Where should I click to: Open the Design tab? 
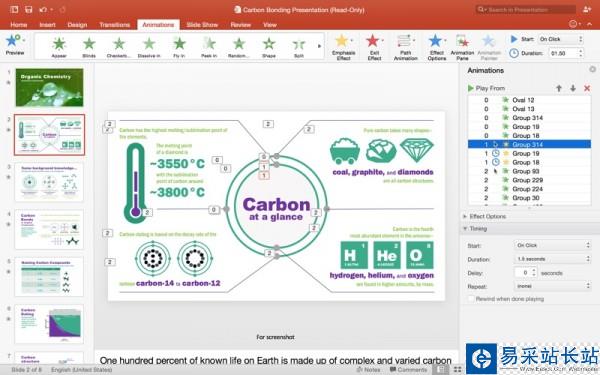(x=77, y=25)
